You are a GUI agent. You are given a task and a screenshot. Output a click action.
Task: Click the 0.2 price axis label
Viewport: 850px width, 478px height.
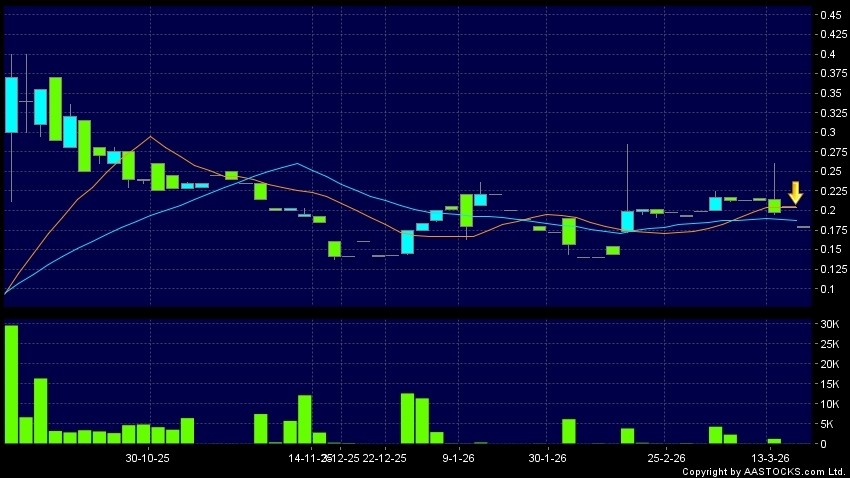pyautogui.click(x=829, y=210)
